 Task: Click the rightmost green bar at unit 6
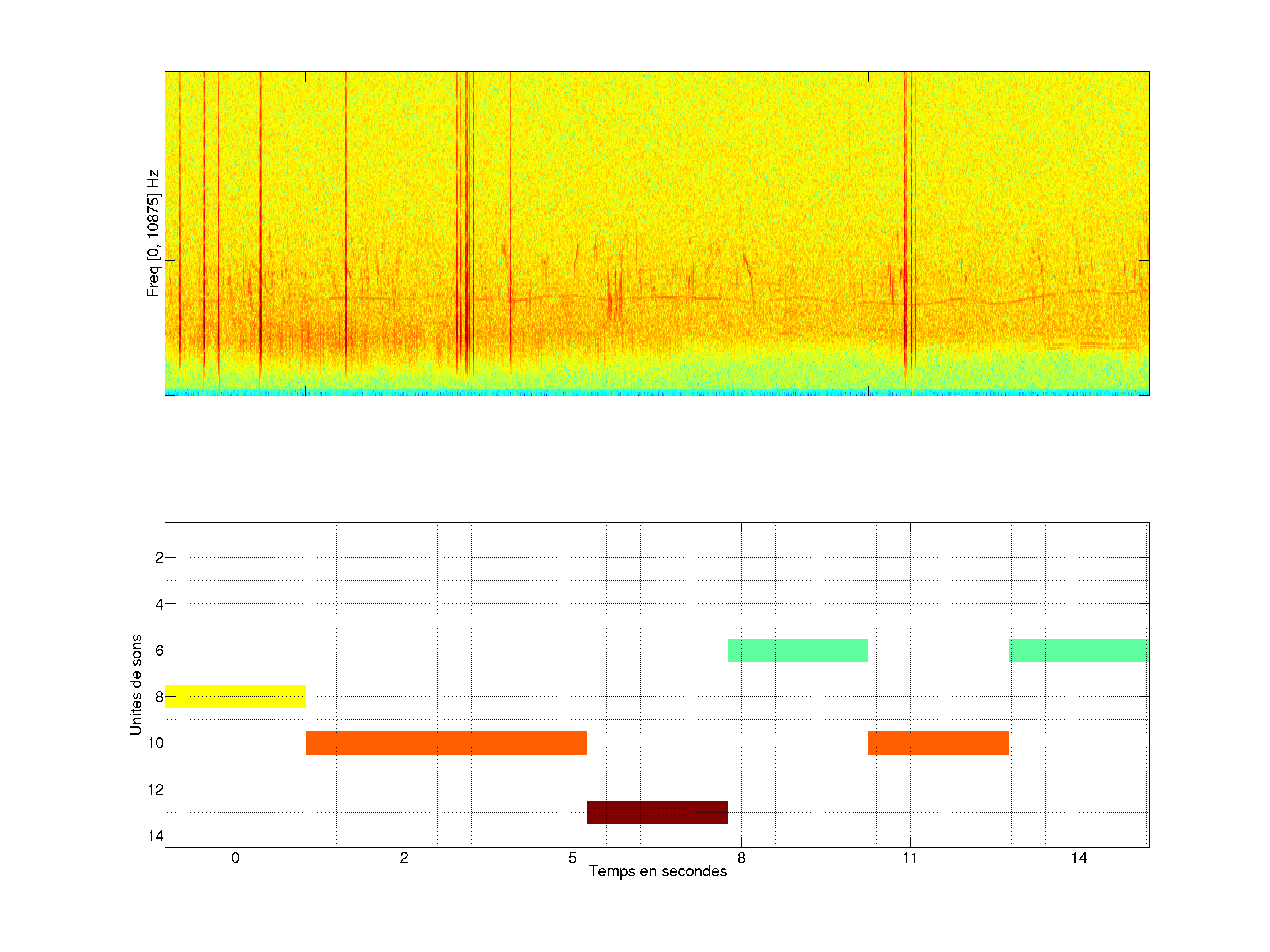coord(1079,650)
